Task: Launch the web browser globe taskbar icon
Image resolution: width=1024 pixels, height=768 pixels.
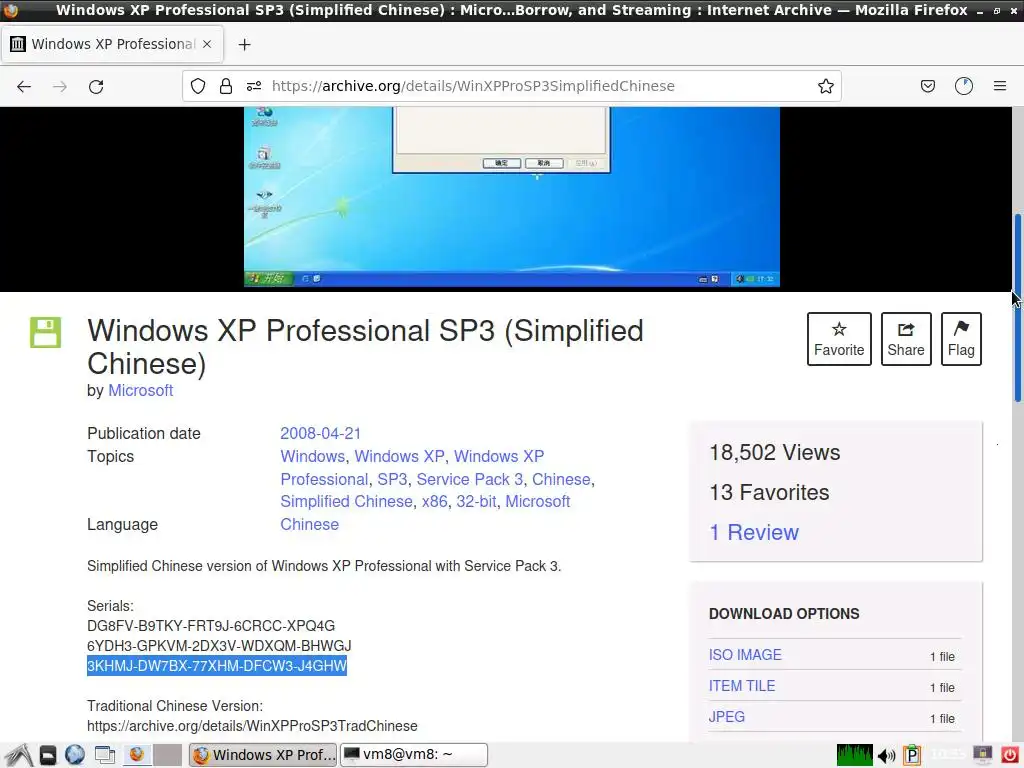Action: tap(74, 755)
